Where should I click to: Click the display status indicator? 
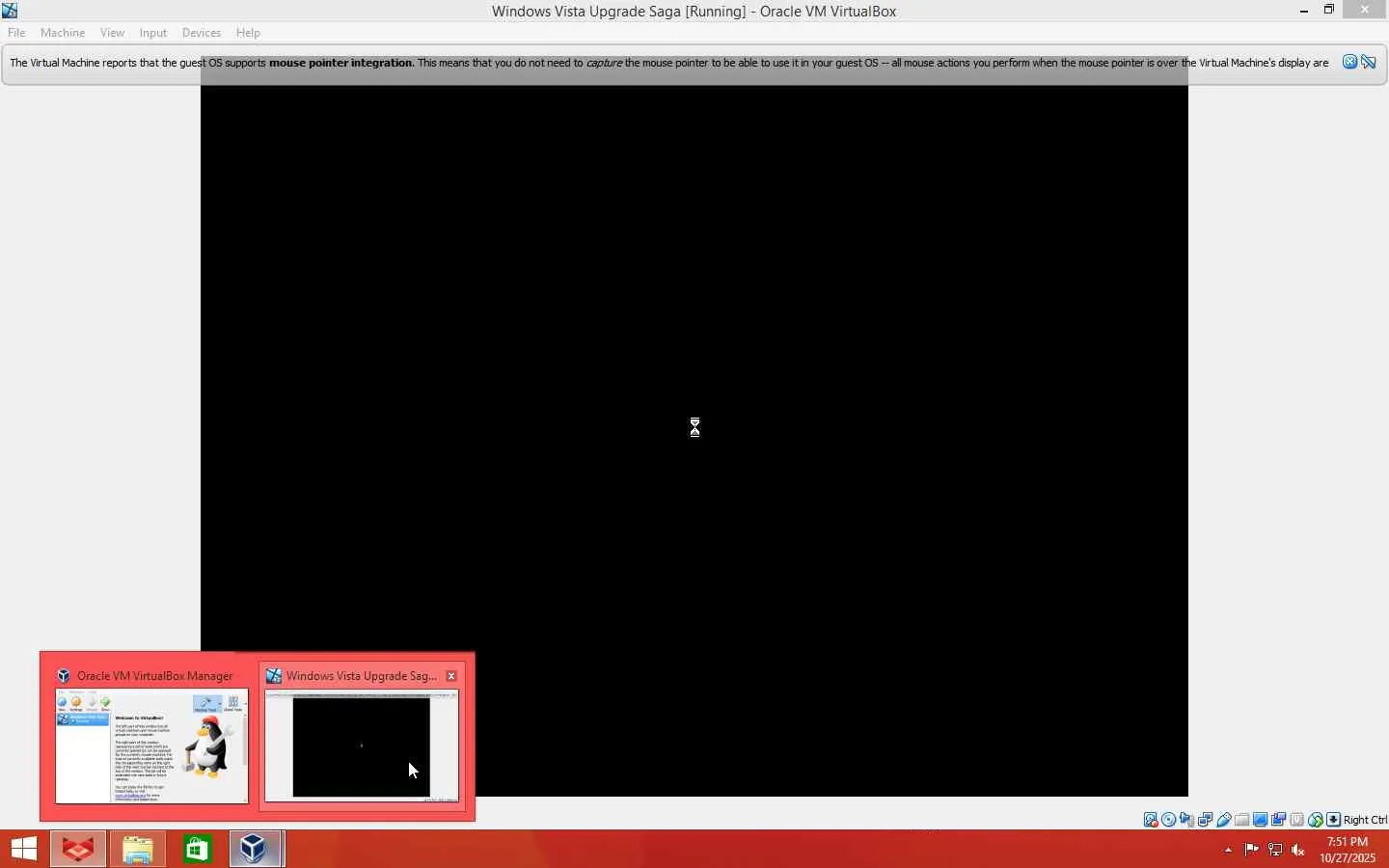click(x=1261, y=820)
